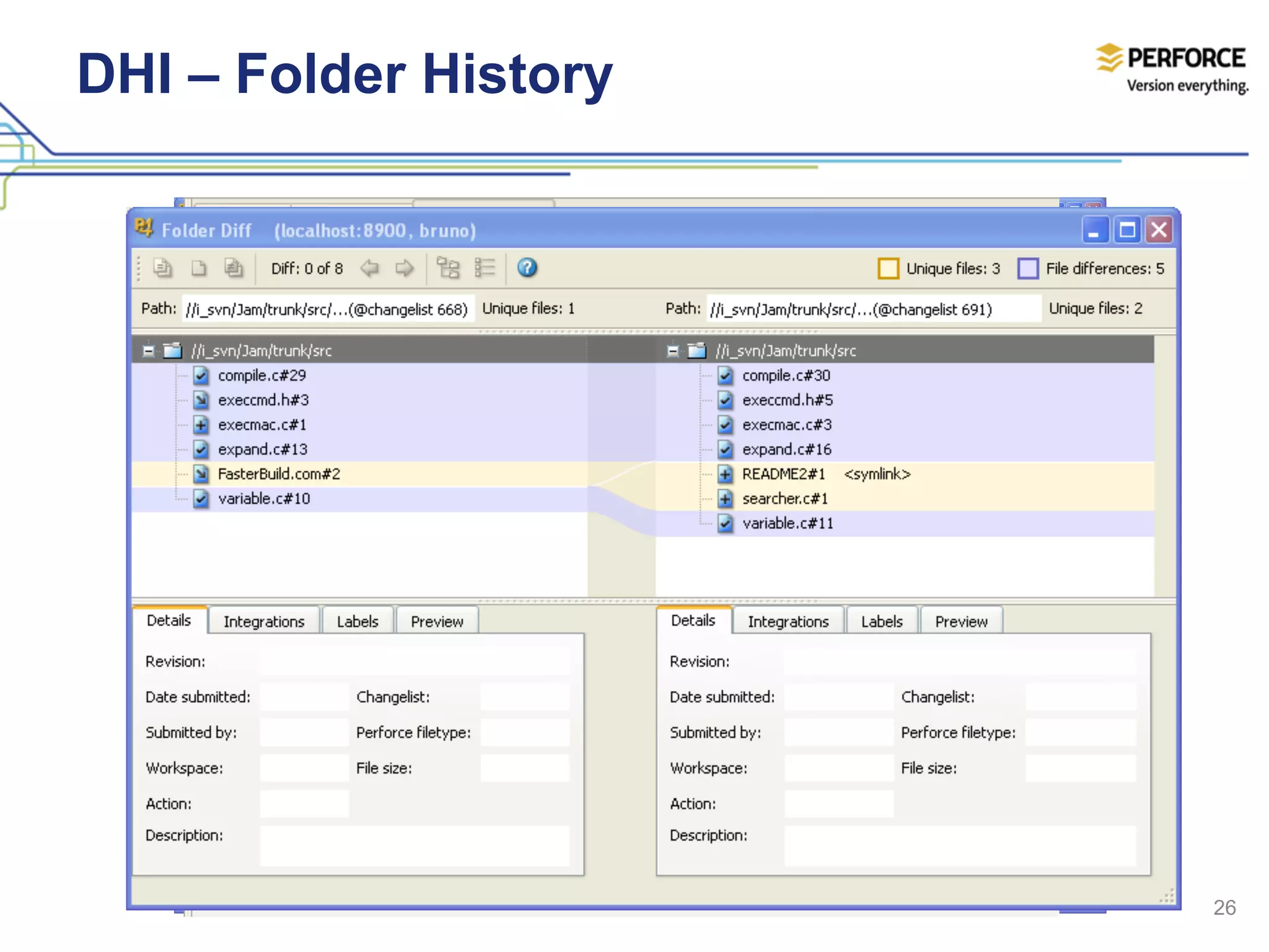Open right Details tab

coord(693,620)
